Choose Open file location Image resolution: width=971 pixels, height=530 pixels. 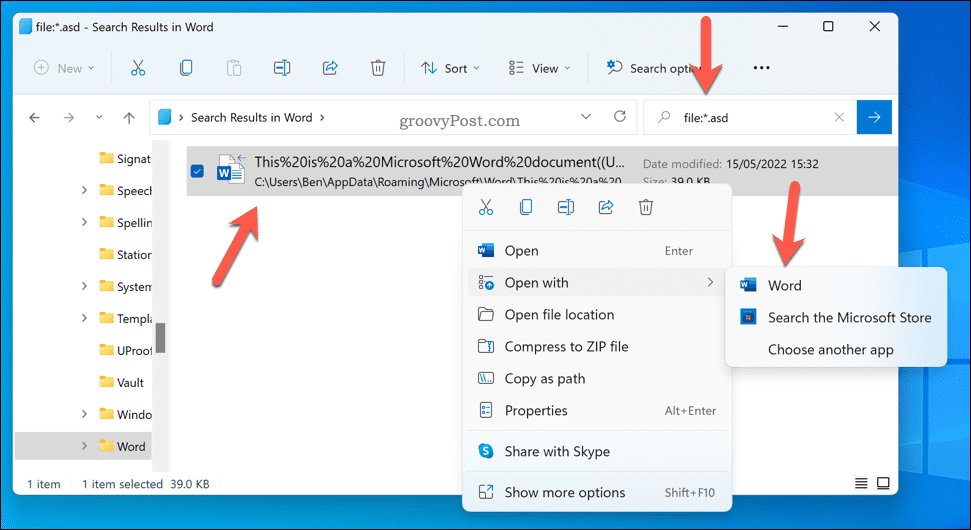(x=597, y=315)
